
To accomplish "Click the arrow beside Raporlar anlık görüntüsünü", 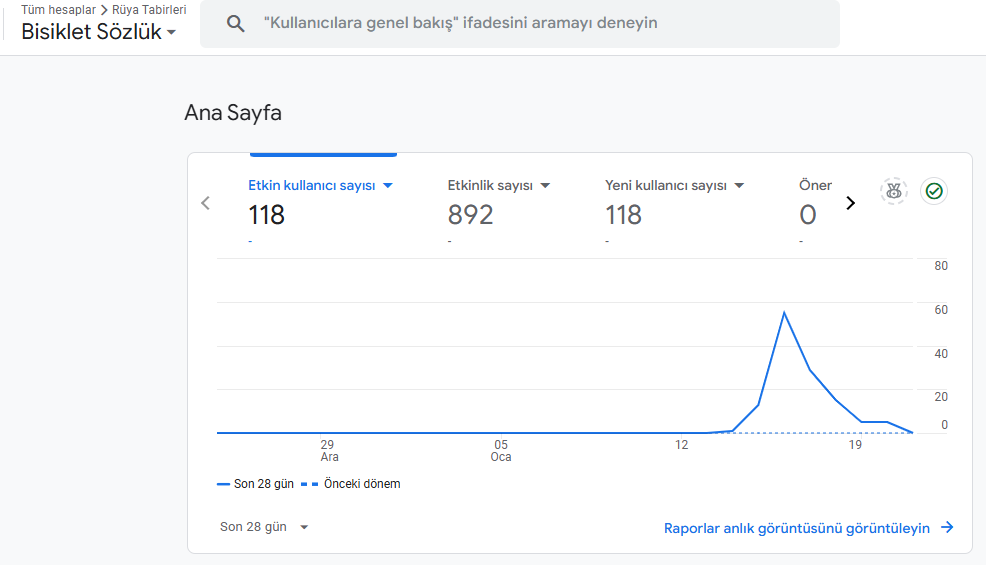I will [x=947, y=527].
